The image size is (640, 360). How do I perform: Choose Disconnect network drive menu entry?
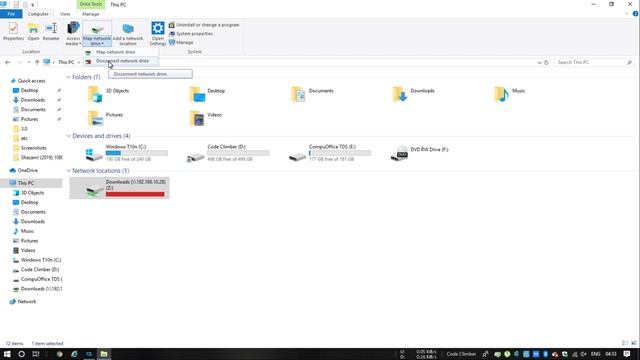pyautogui.click(x=120, y=61)
